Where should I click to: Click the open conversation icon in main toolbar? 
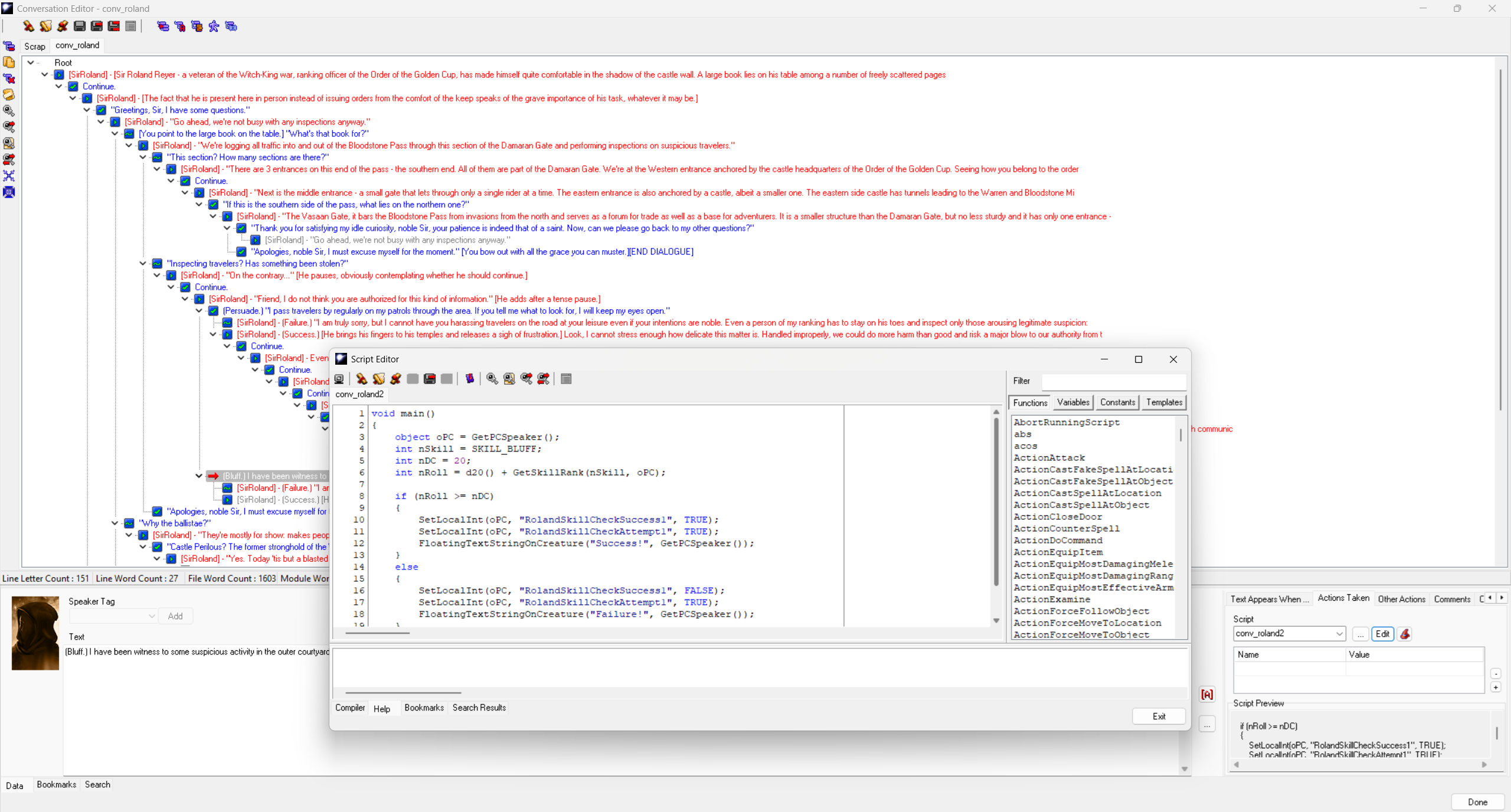click(45, 26)
